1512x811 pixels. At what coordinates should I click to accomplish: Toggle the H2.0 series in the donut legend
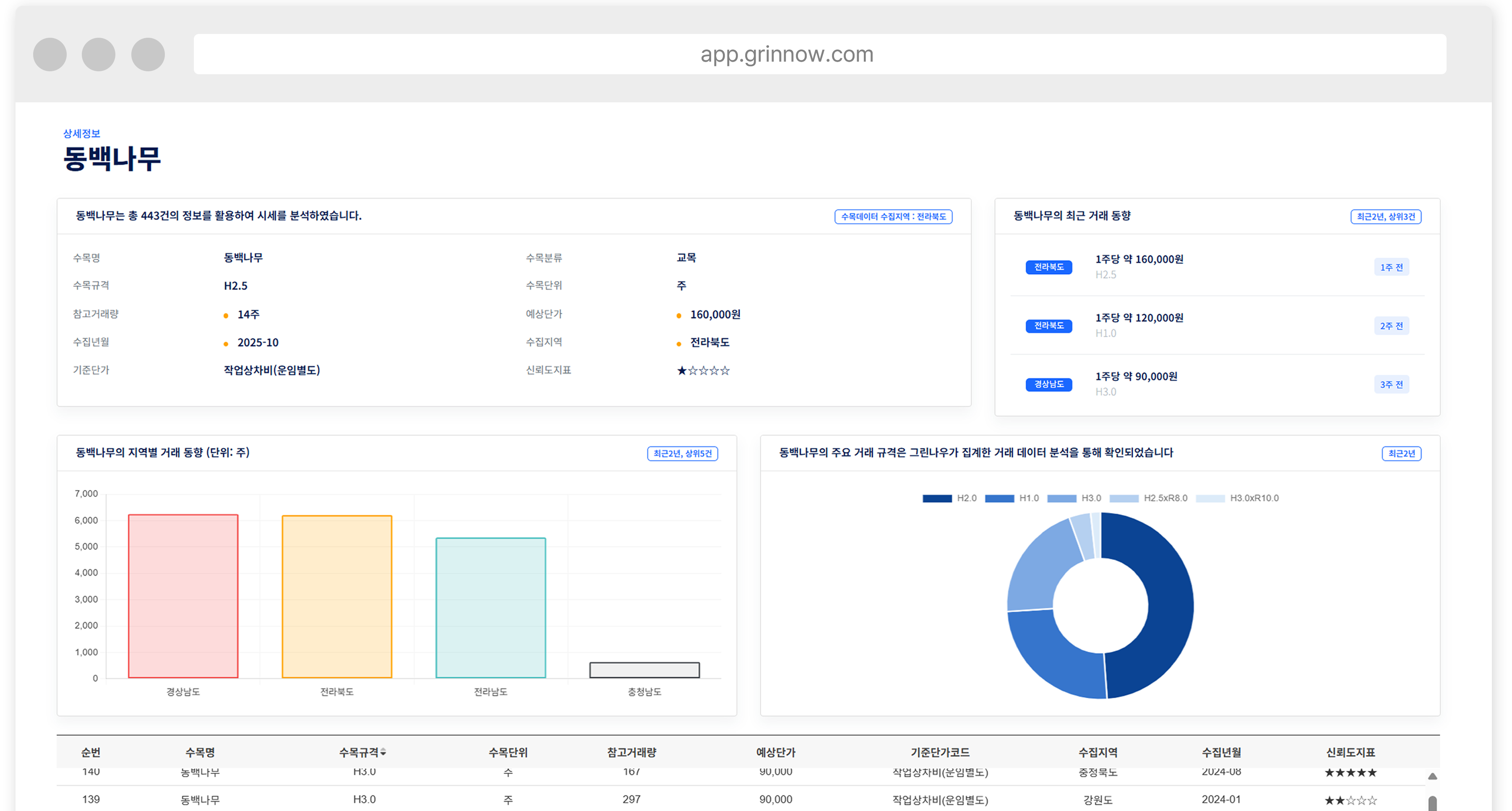click(954, 498)
